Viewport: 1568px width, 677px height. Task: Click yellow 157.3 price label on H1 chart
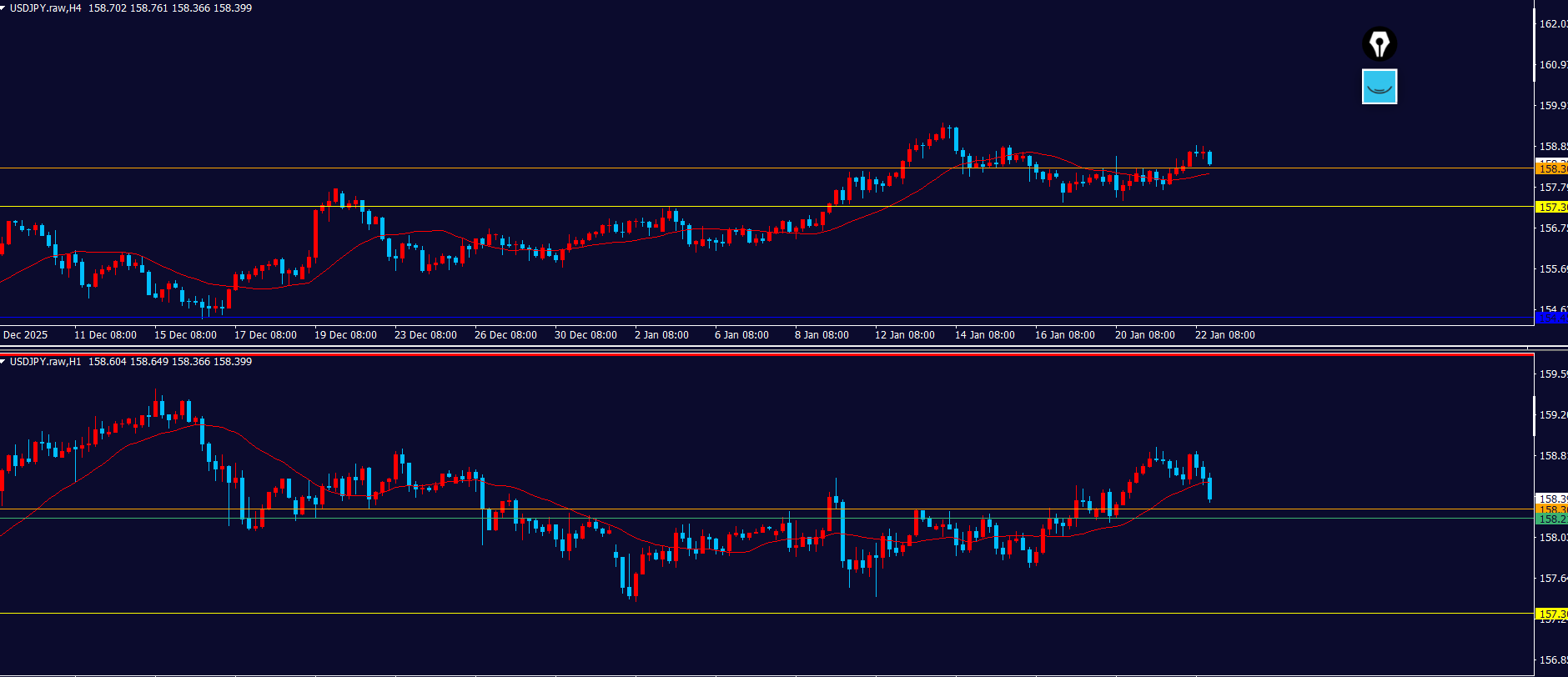click(1551, 614)
